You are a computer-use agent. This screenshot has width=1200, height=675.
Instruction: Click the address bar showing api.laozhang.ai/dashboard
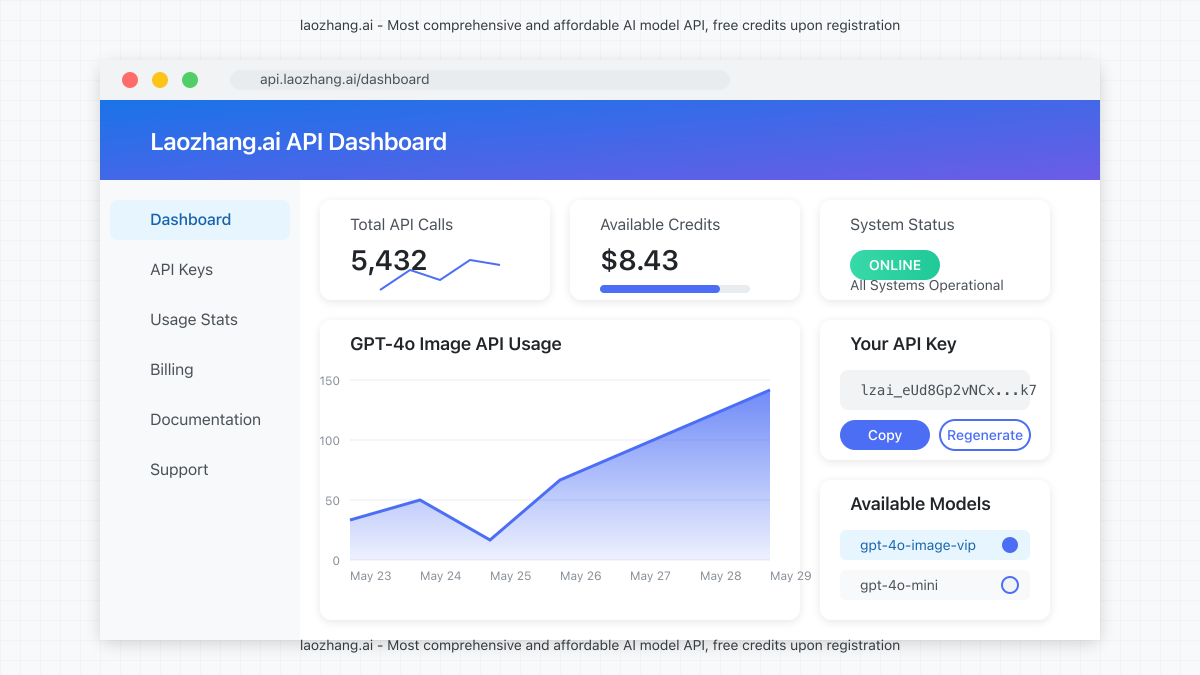point(480,80)
